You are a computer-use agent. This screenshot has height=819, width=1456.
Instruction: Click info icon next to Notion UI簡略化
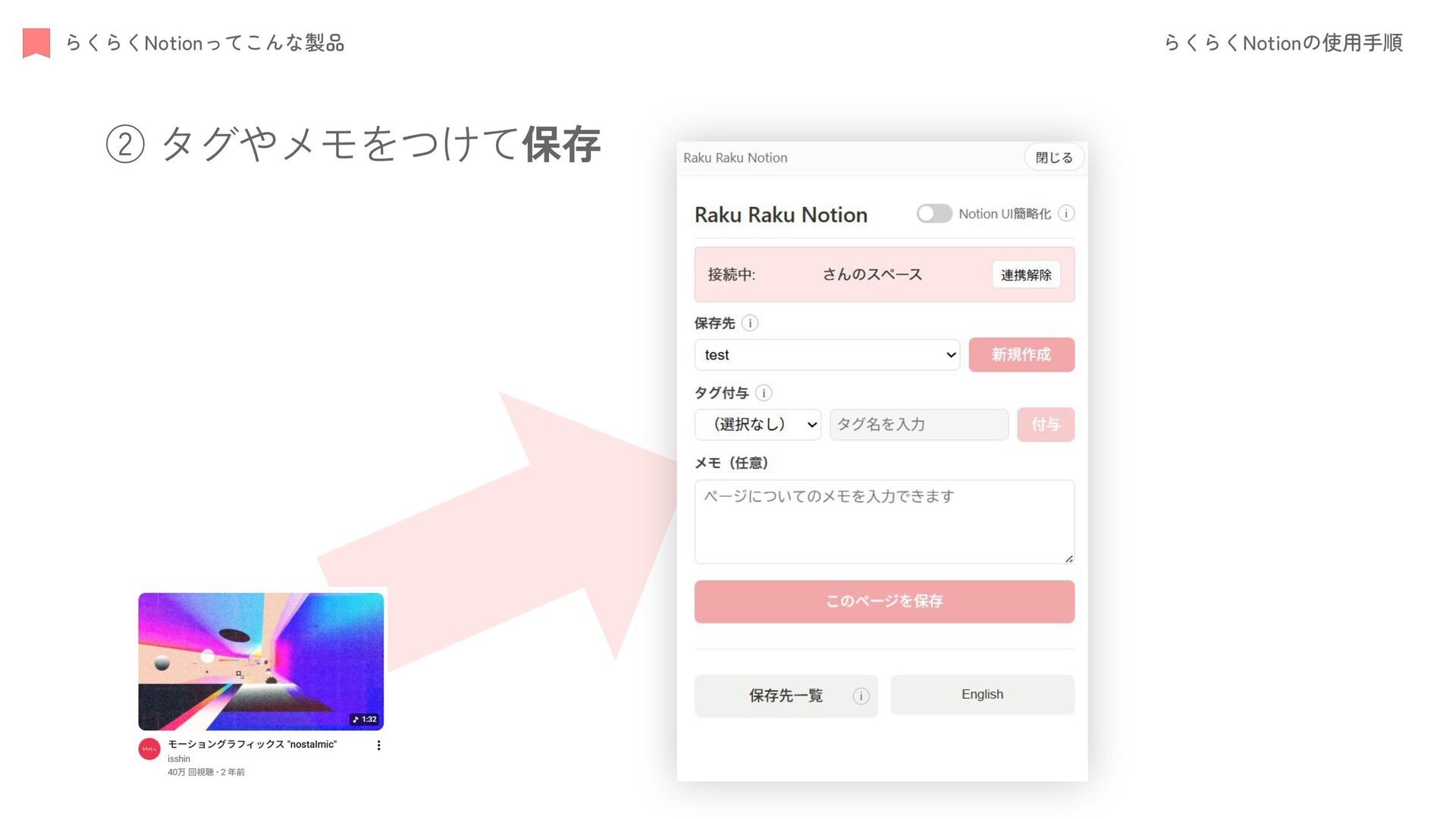(1066, 214)
